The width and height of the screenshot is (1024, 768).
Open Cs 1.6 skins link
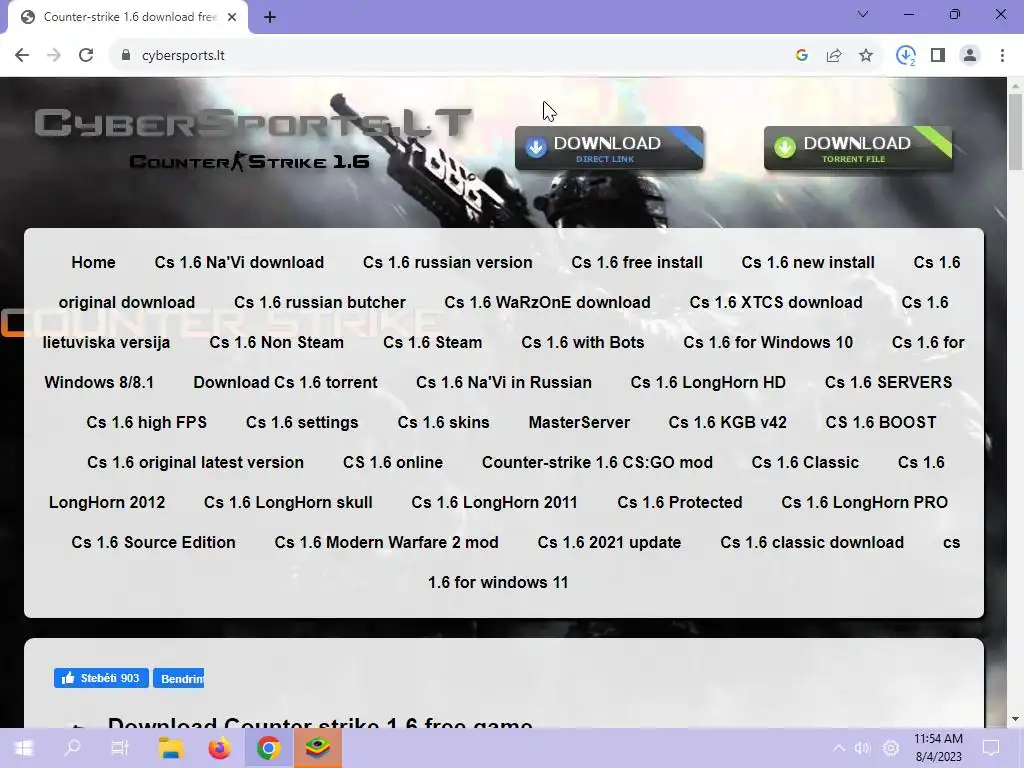(443, 423)
